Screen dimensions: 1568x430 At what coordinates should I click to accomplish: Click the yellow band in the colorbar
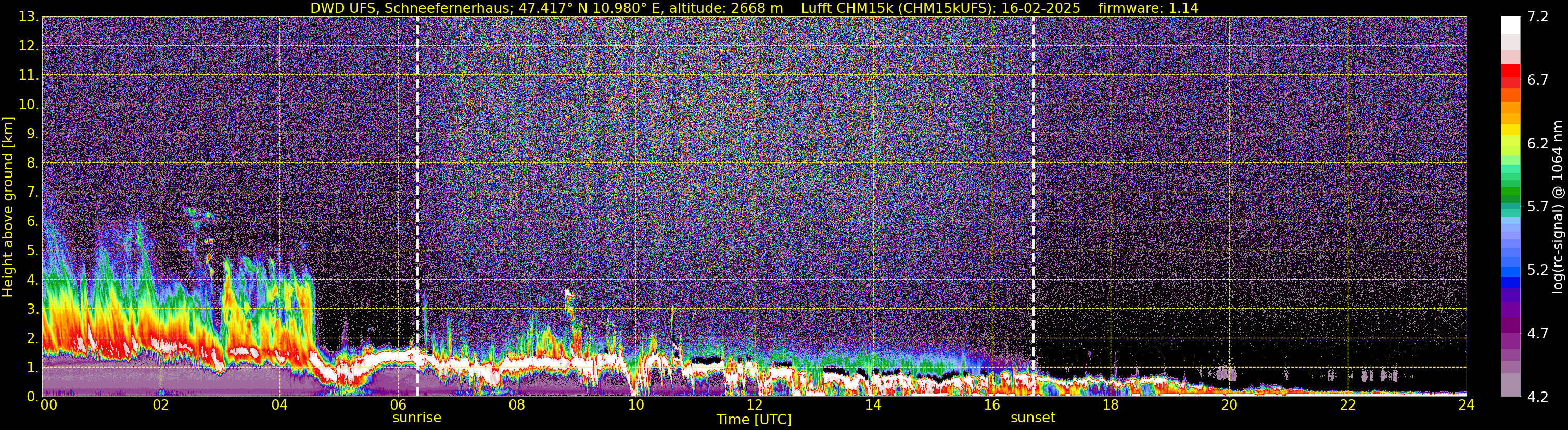click(x=1510, y=130)
